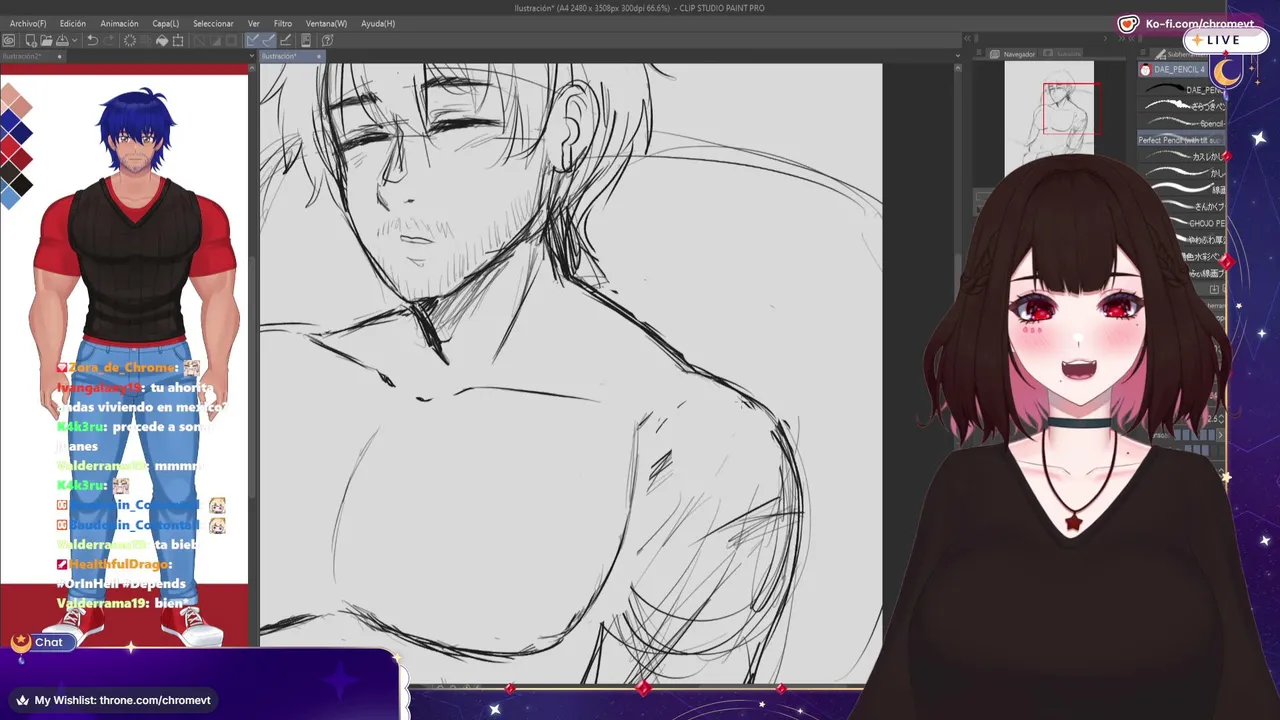The width and height of the screenshot is (1280, 720).
Task: Click the wishlist gift tag icon
Action: pyautogui.click(x=22, y=700)
